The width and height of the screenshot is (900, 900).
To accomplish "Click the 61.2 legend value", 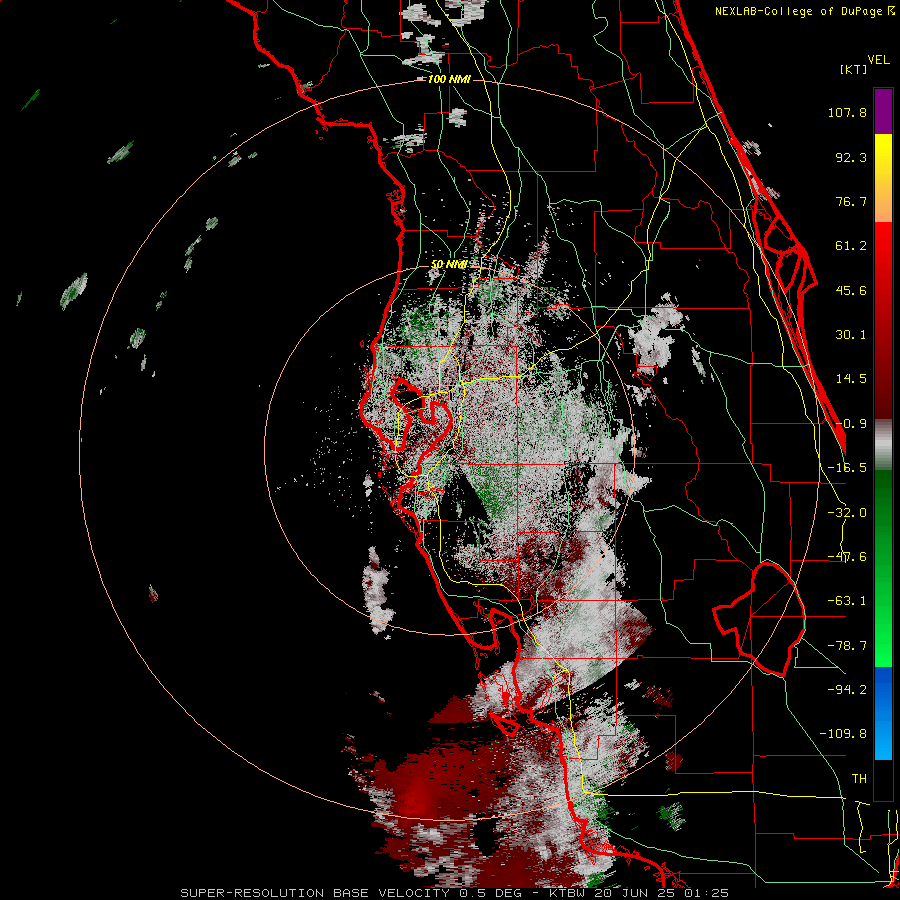I will tap(851, 246).
